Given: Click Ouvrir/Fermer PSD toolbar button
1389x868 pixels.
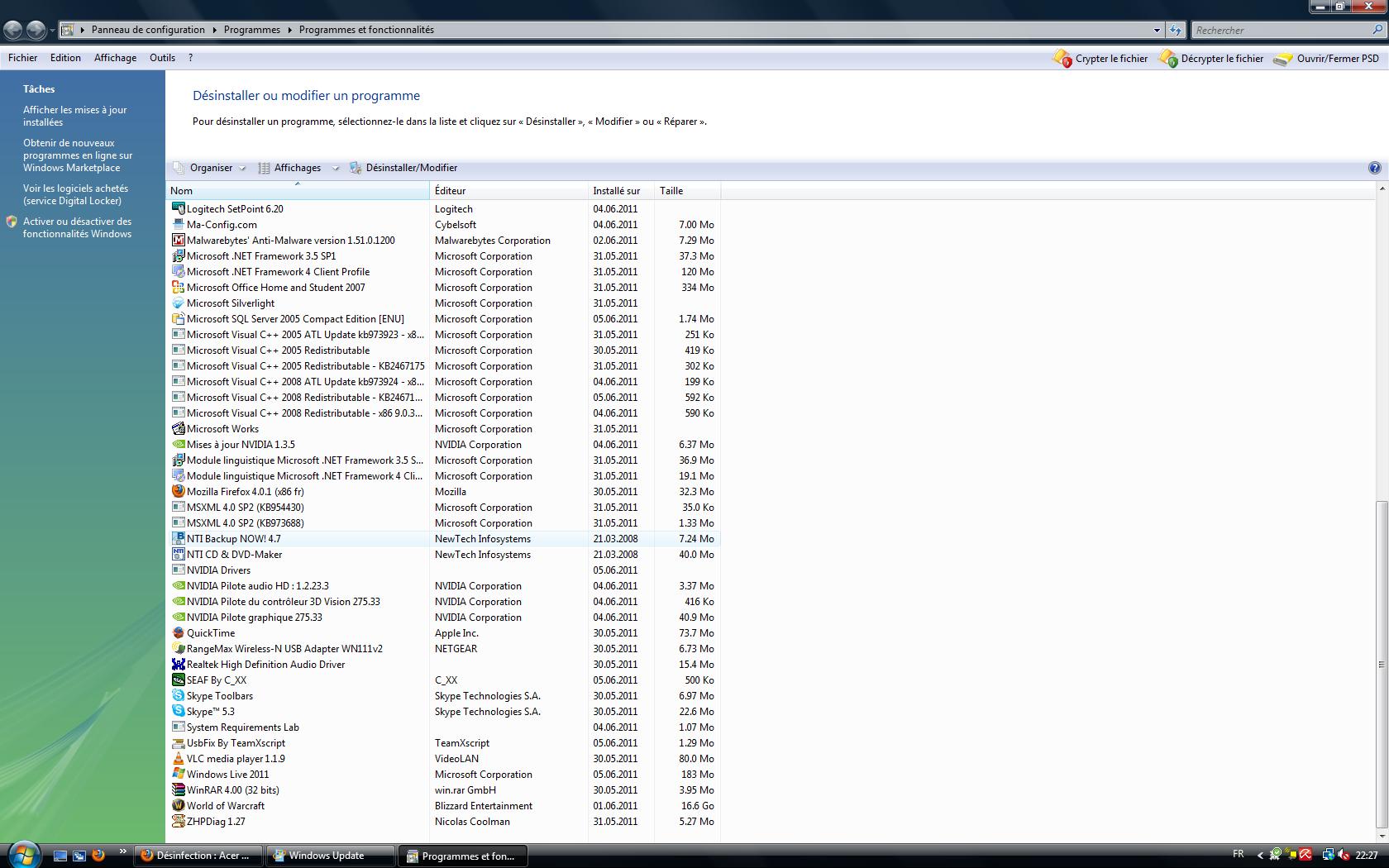Looking at the screenshot, I should [1326, 59].
